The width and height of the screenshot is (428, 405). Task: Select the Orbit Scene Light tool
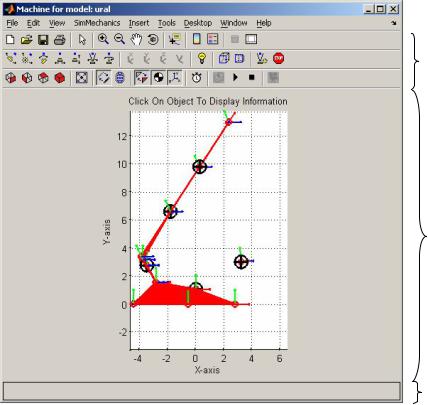click(x=27, y=59)
